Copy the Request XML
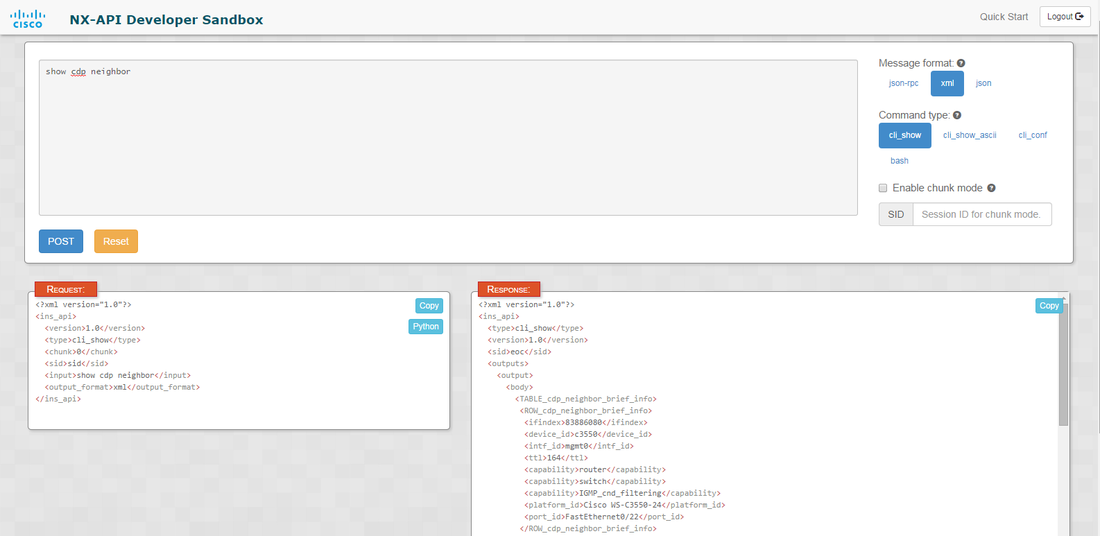Screen dimensions: 1100x536 (428, 306)
